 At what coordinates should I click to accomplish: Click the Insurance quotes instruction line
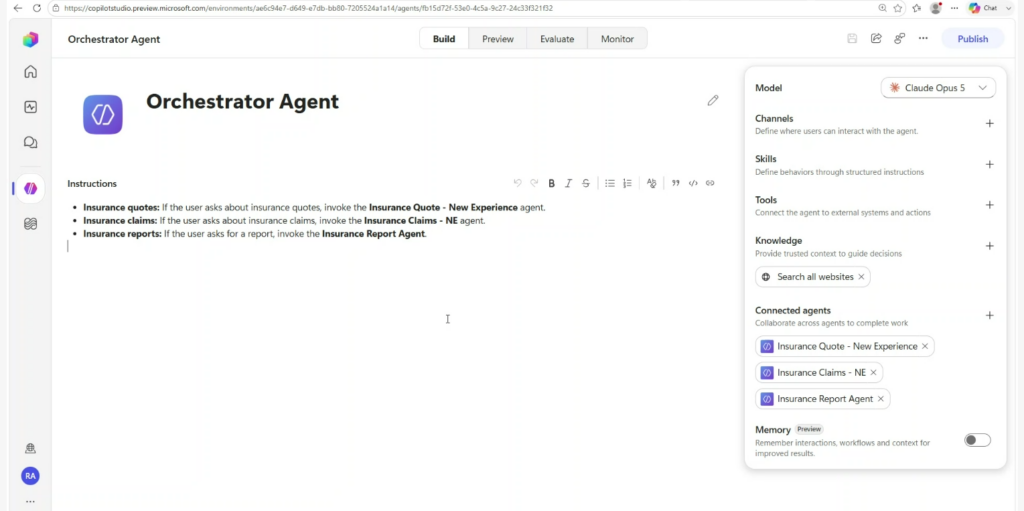tap(314, 208)
